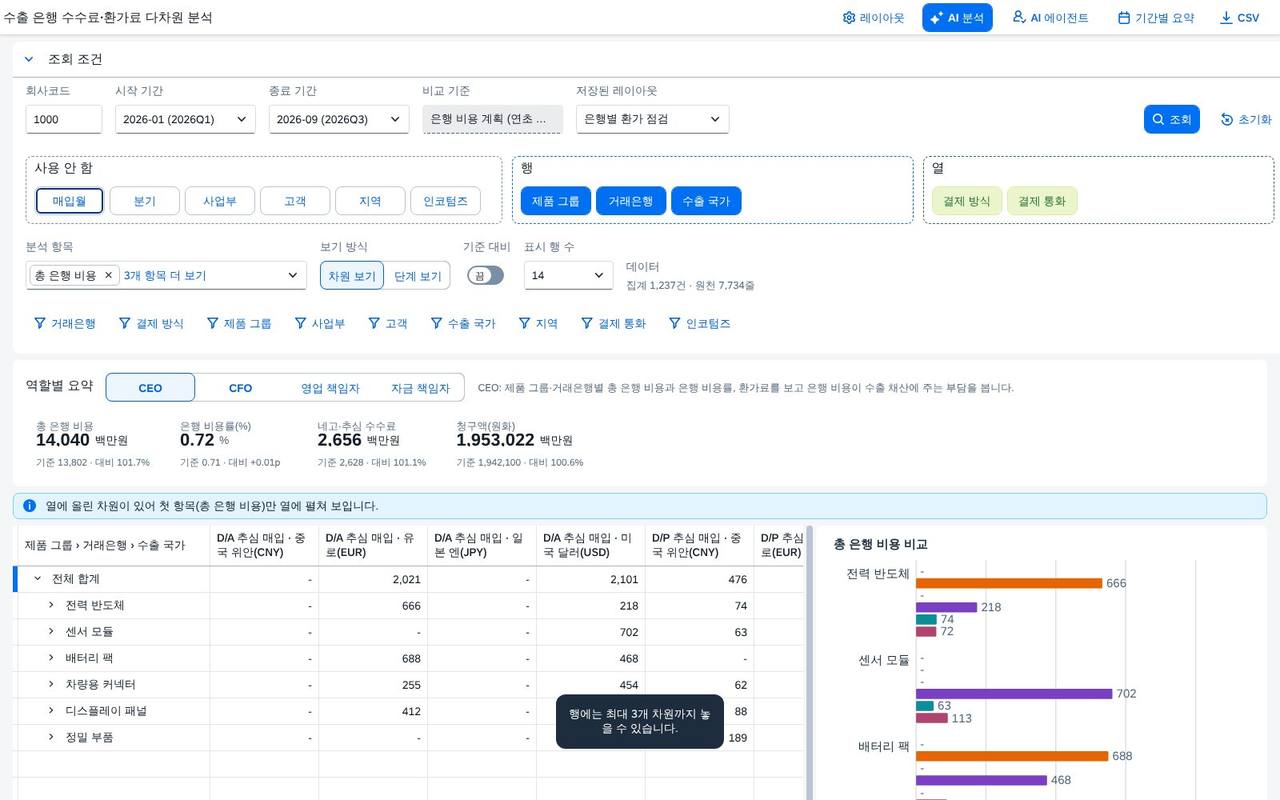Open the 결제 통화 funnel filter
This screenshot has width=1280, height=800.
[613, 324]
